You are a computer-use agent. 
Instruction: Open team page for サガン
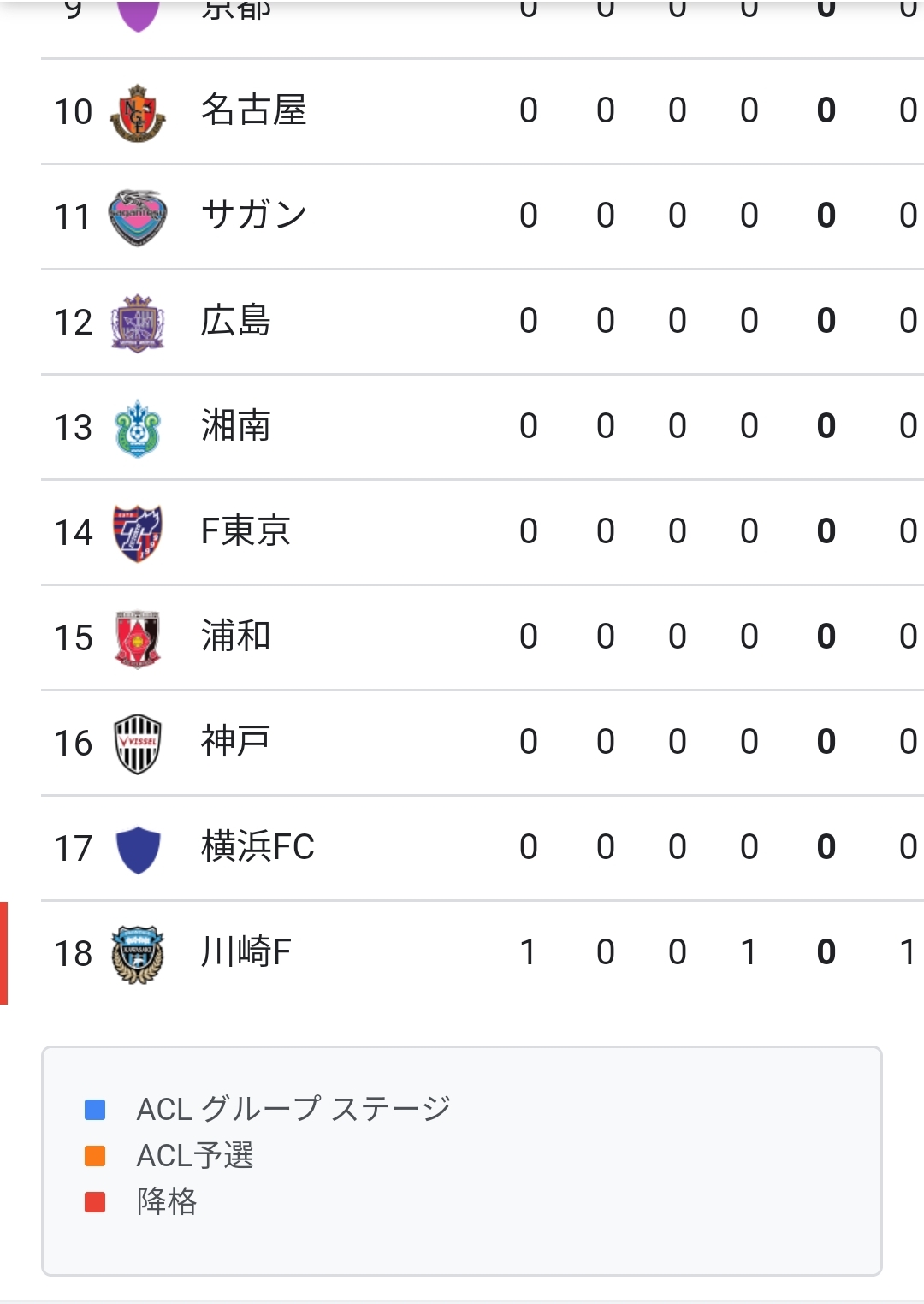253,215
